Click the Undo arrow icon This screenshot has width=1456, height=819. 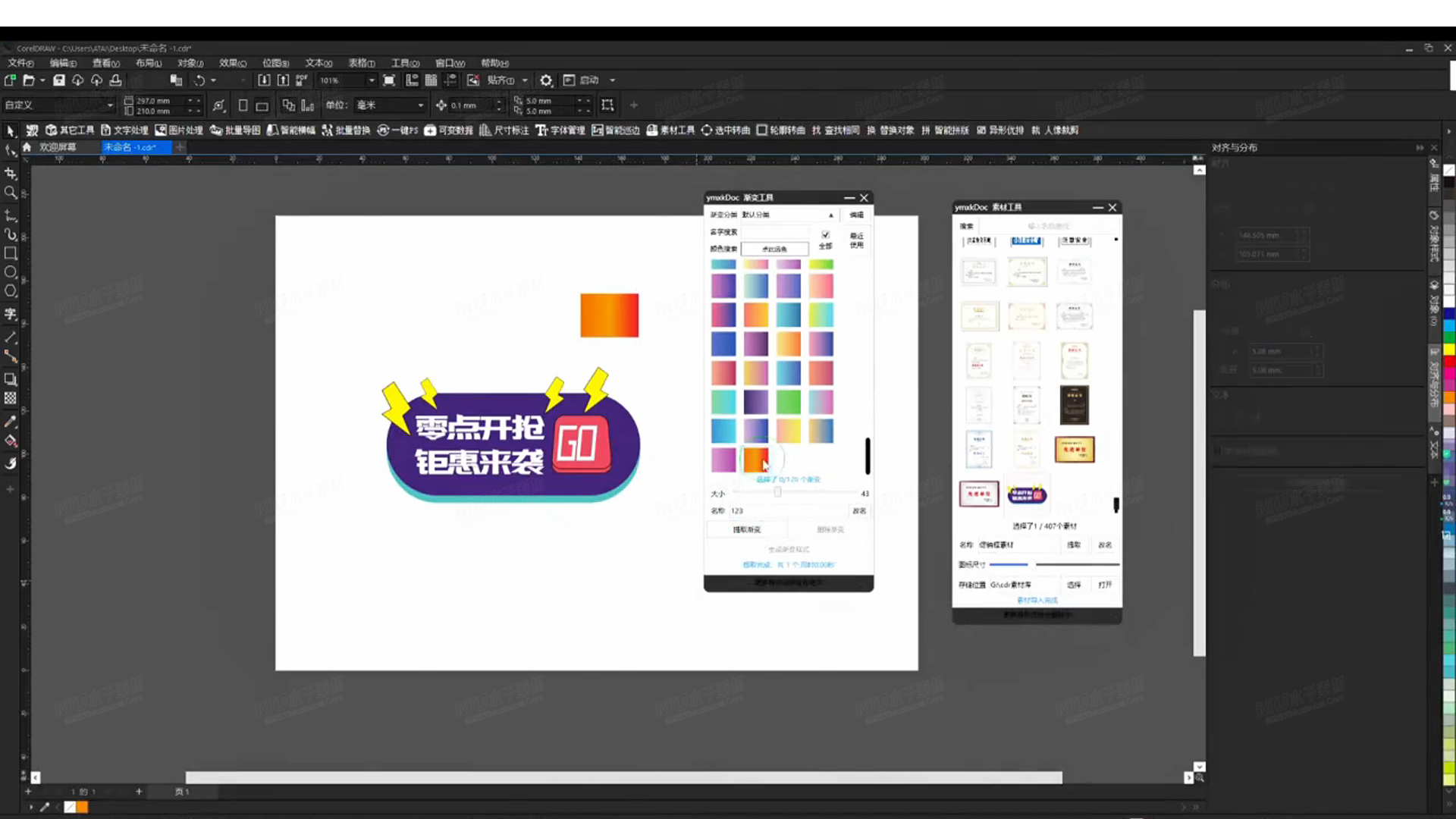(199, 80)
